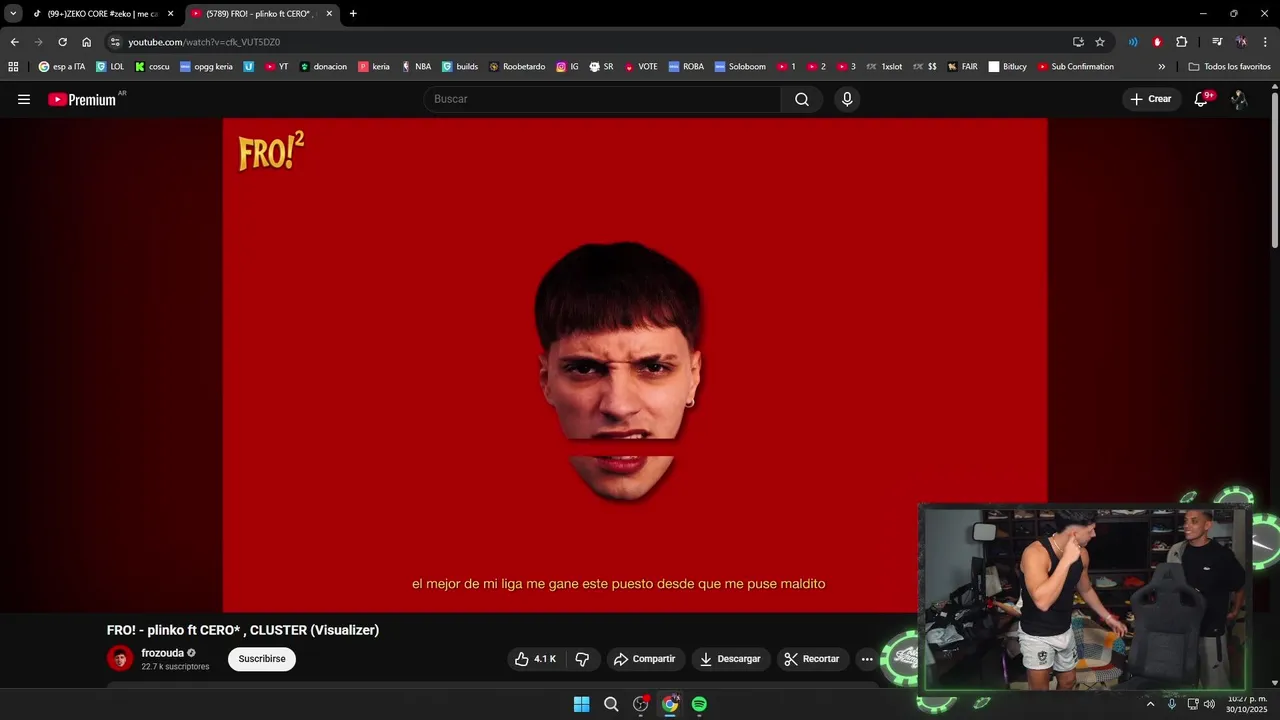Install app icon in address bar

pyautogui.click(x=1078, y=42)
